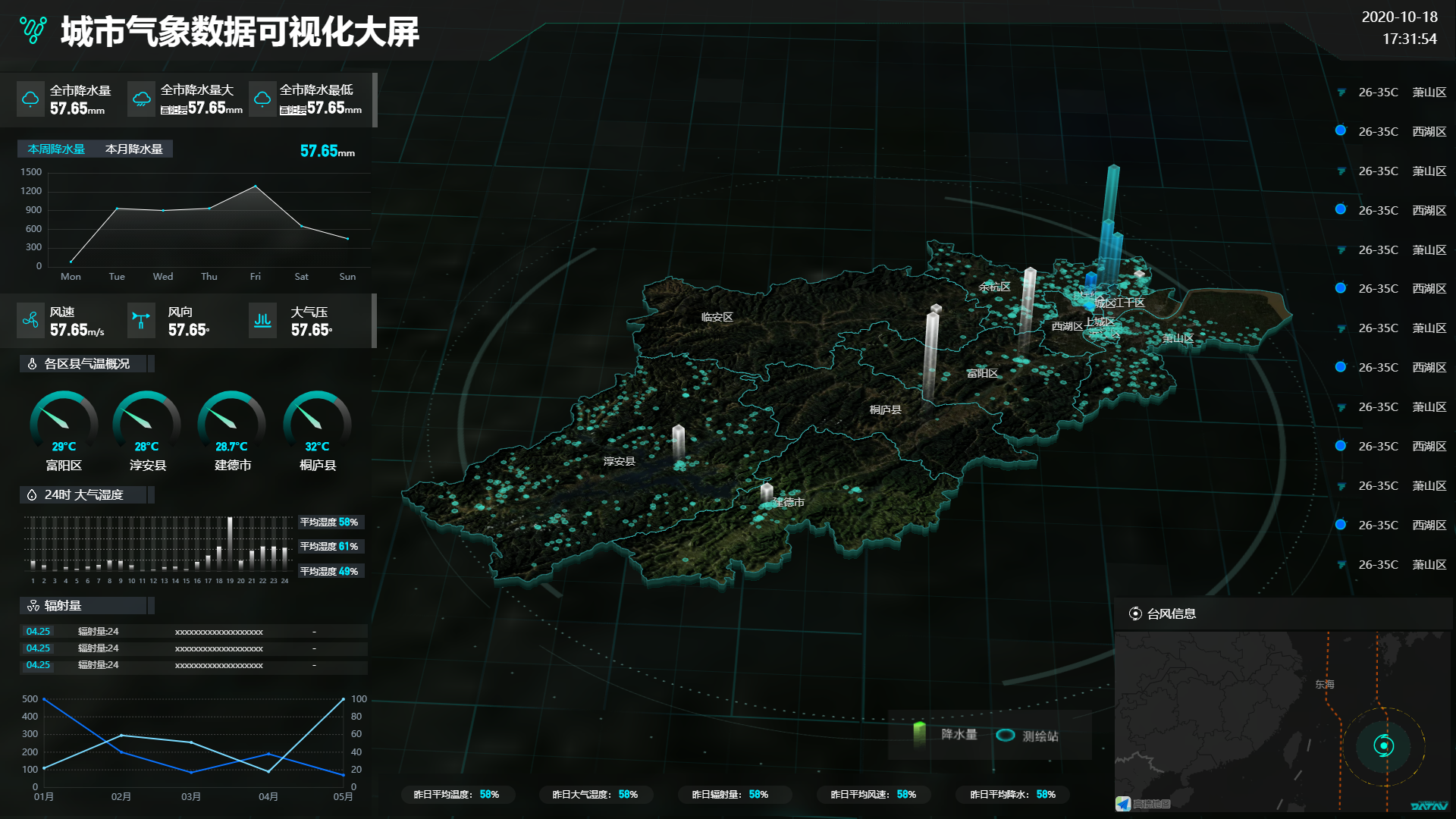1456x819 pixels.
Task: Click the typhoon eye marker on mini map
Action: point(1384,745)
